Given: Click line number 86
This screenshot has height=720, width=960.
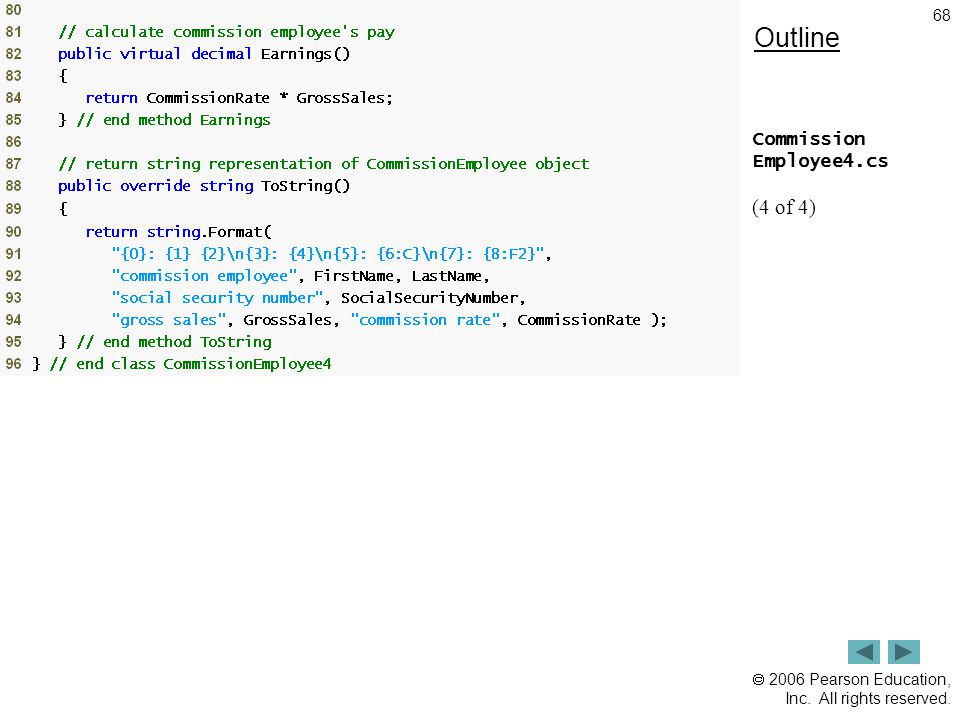Looking at the screenshot, I should (13, 142).
